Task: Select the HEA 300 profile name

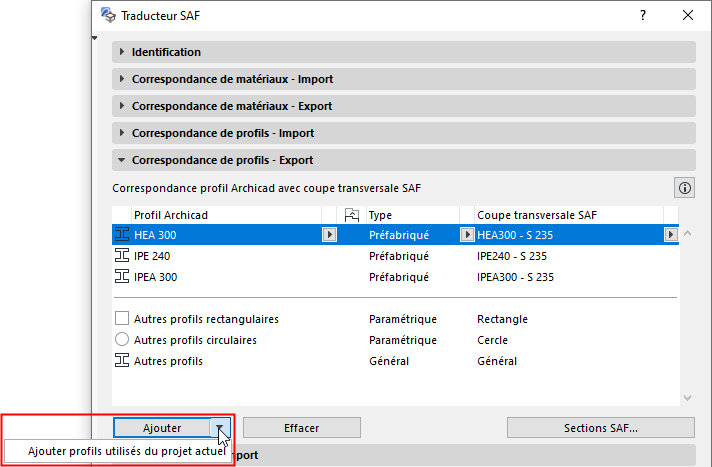Action: [155, 235]
